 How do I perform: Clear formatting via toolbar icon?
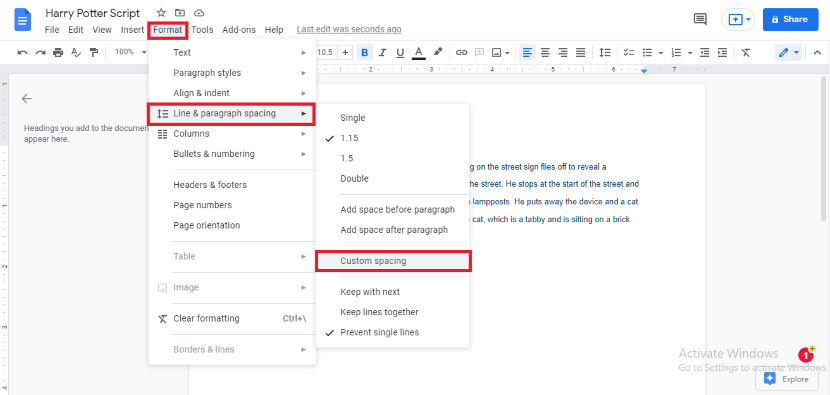(x=746, y=52)
